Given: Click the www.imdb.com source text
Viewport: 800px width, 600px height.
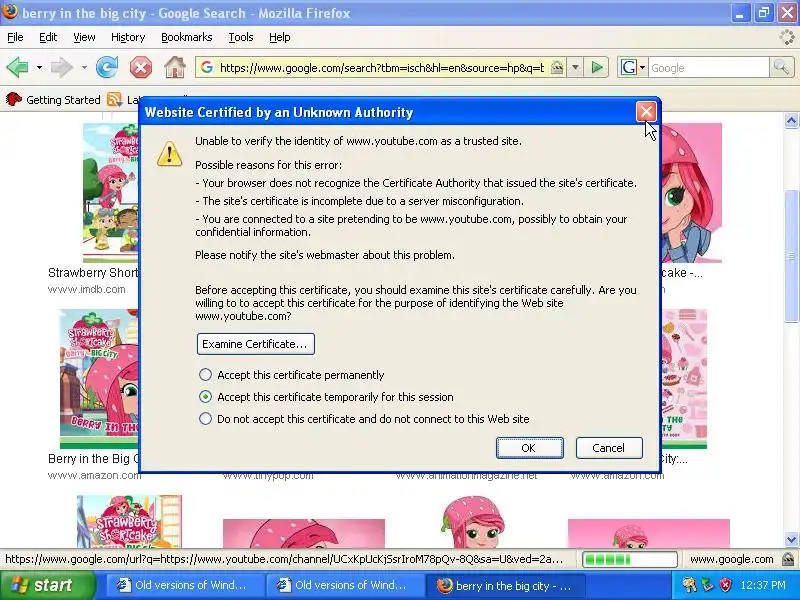Looking at the screenshot, I should click(x=87, y=289).
